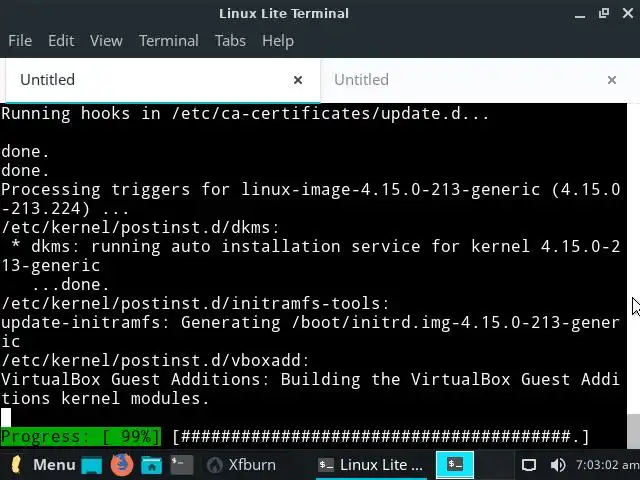
Task: Show the desktop from the taskbar
Action: click(x=92, y=466)
